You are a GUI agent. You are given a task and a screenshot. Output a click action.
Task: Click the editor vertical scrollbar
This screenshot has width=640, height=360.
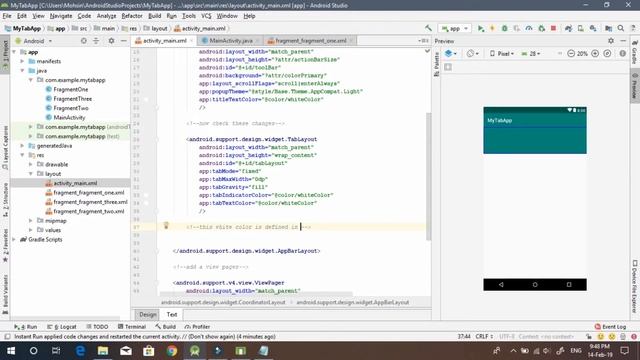[x=428, y=176]
